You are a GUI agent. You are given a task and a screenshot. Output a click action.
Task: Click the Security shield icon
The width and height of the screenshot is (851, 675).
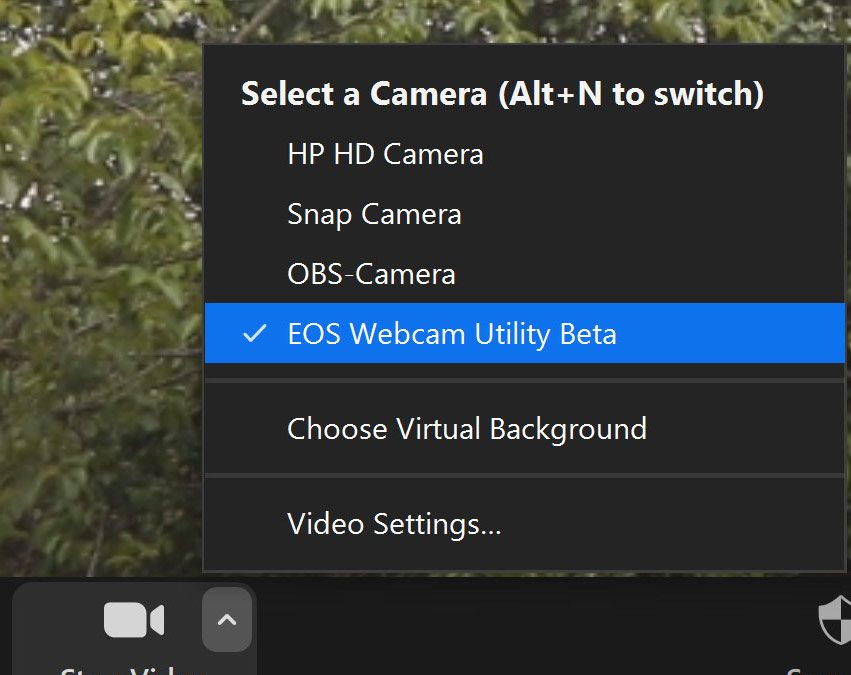coord(834,622)
